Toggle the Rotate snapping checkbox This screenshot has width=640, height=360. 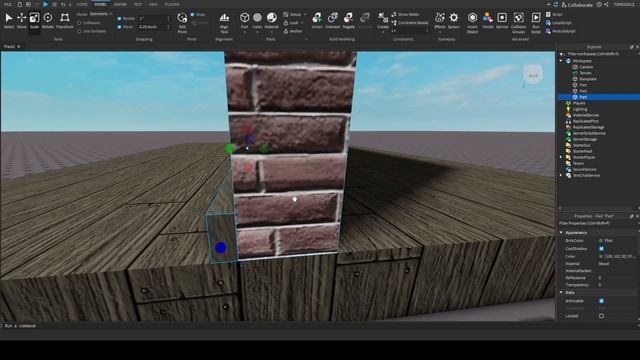click(x=119, y=19)
